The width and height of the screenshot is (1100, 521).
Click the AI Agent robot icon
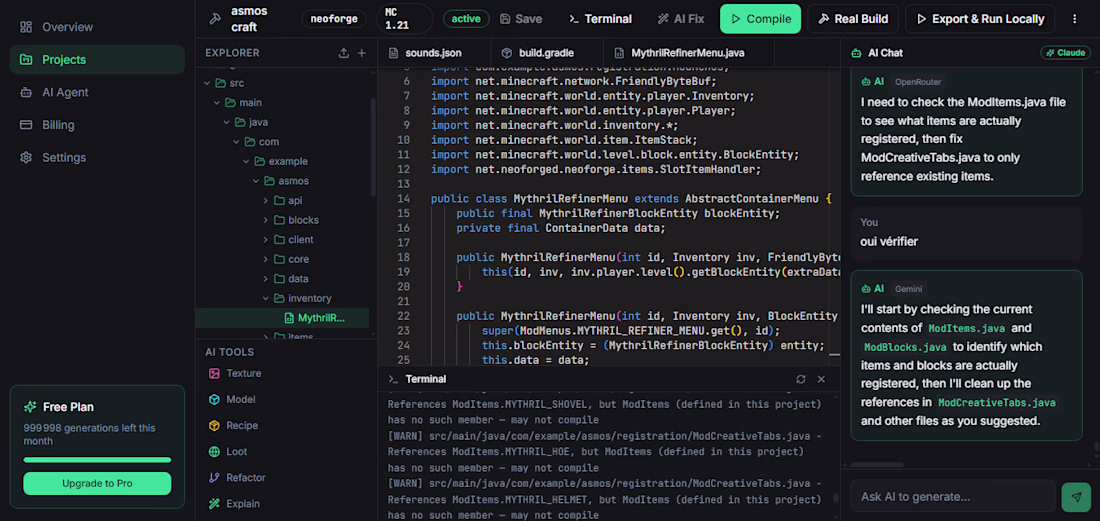click(x=26, y=92)
